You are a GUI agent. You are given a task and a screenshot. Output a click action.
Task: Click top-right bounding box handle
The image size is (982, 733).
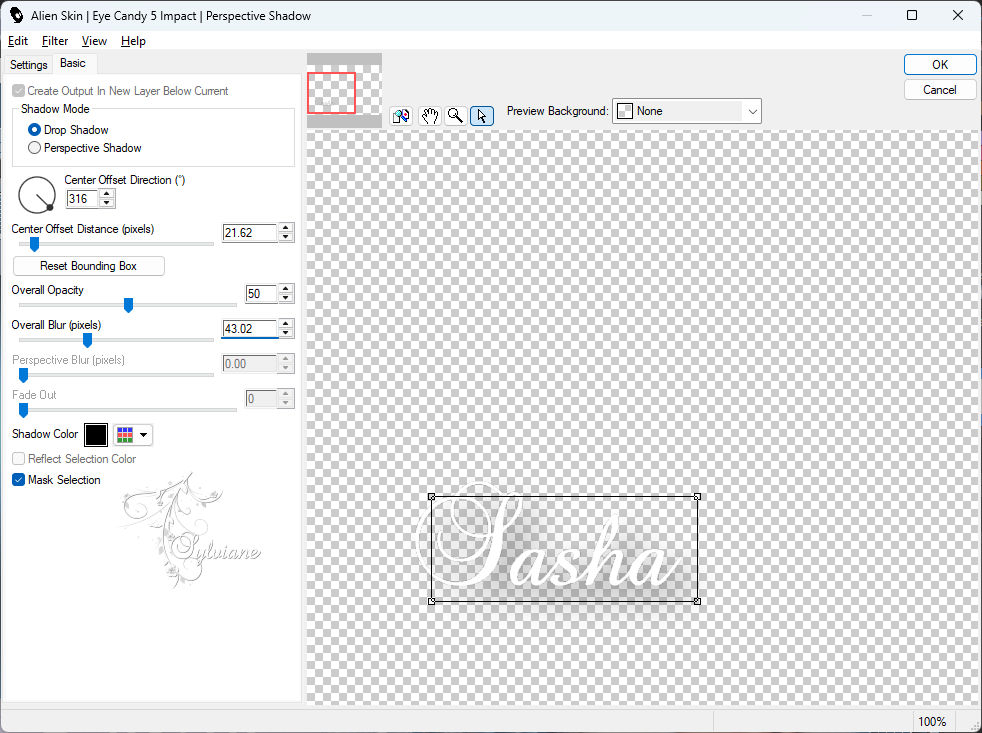(x=697, y=497)
